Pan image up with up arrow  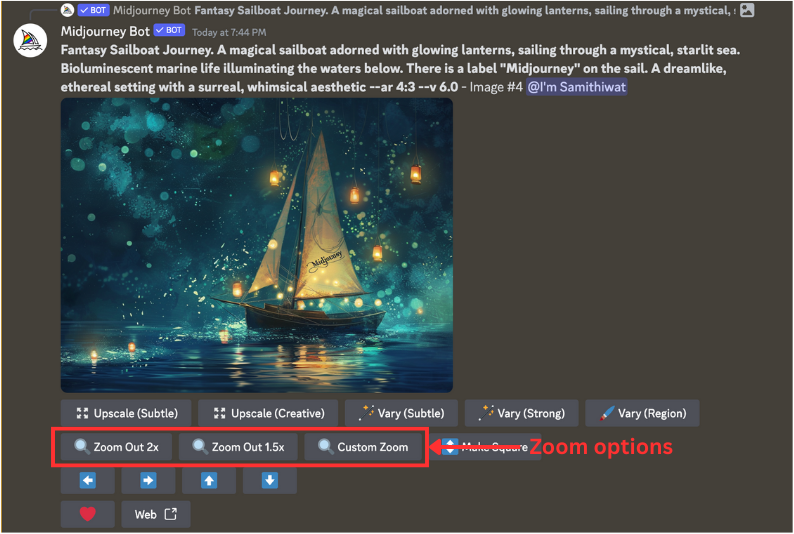(209, 480)
